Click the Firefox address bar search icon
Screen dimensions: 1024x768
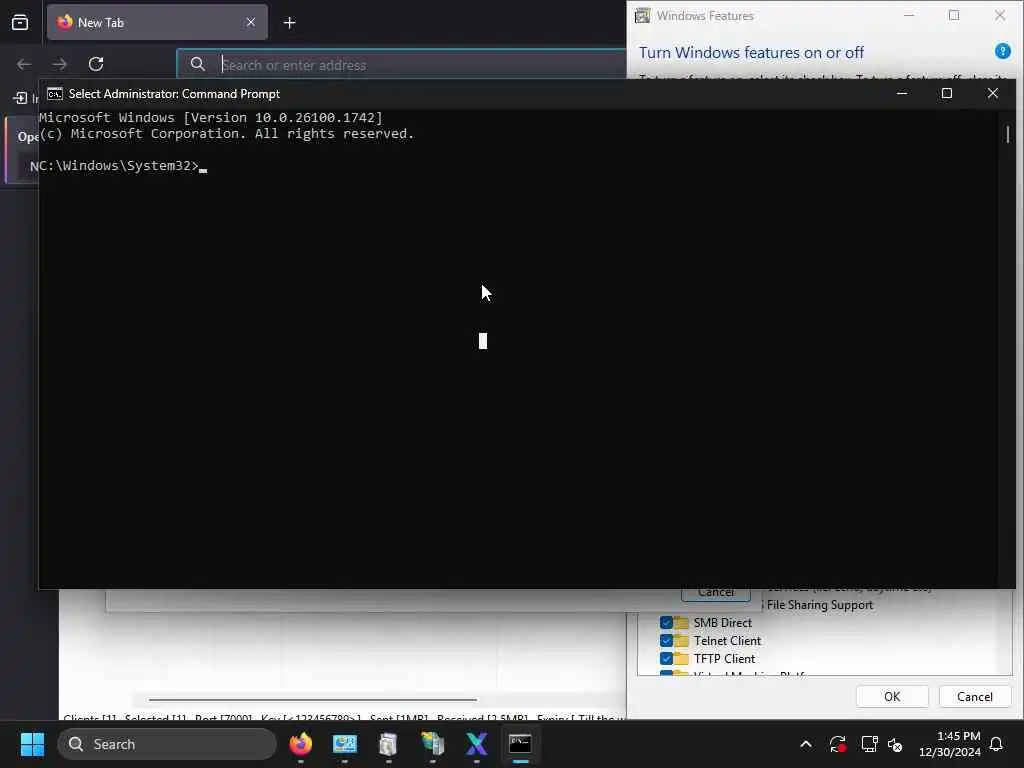click(198, 64)
